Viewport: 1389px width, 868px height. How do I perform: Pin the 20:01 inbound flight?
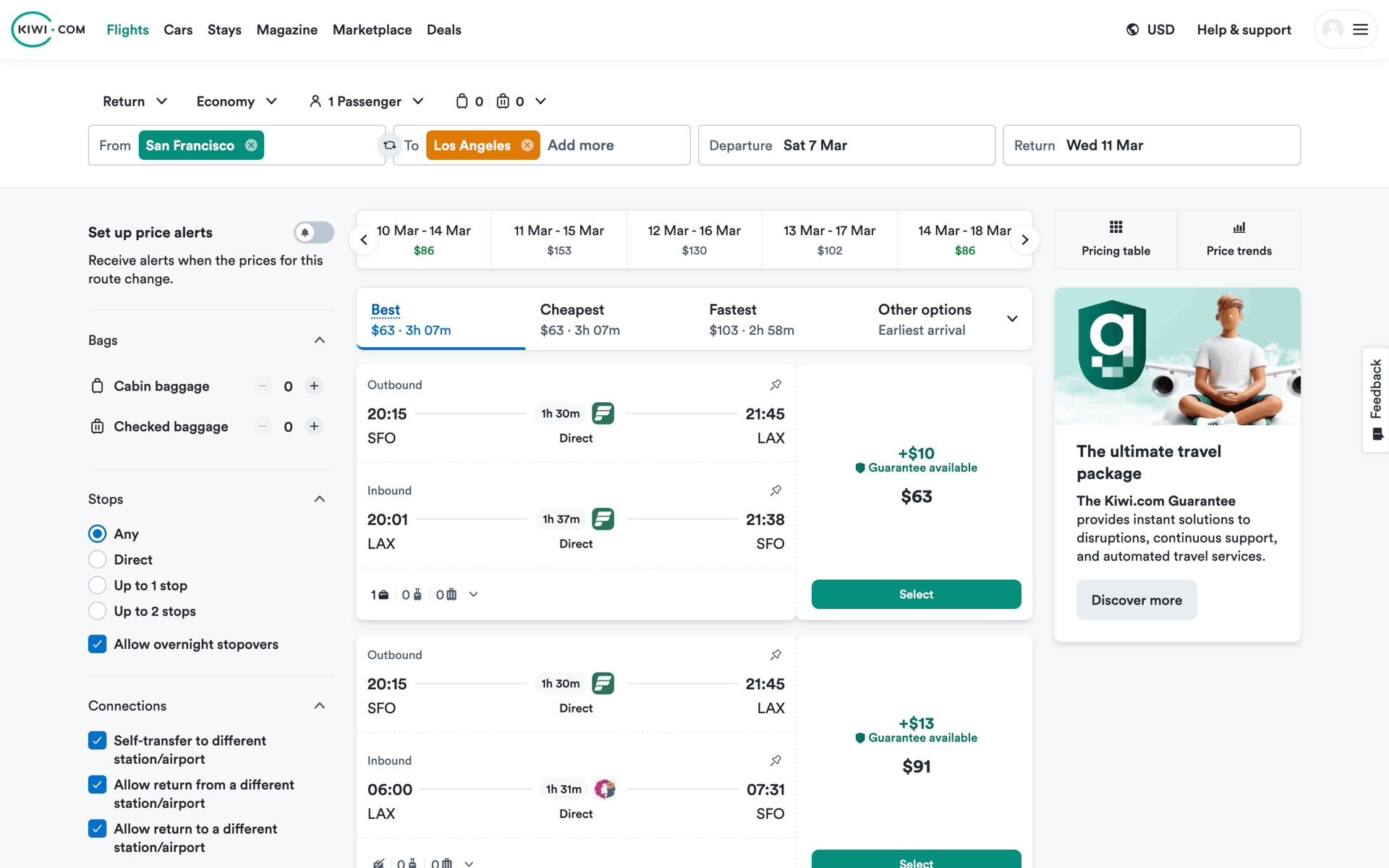click(x=776, y=490)
